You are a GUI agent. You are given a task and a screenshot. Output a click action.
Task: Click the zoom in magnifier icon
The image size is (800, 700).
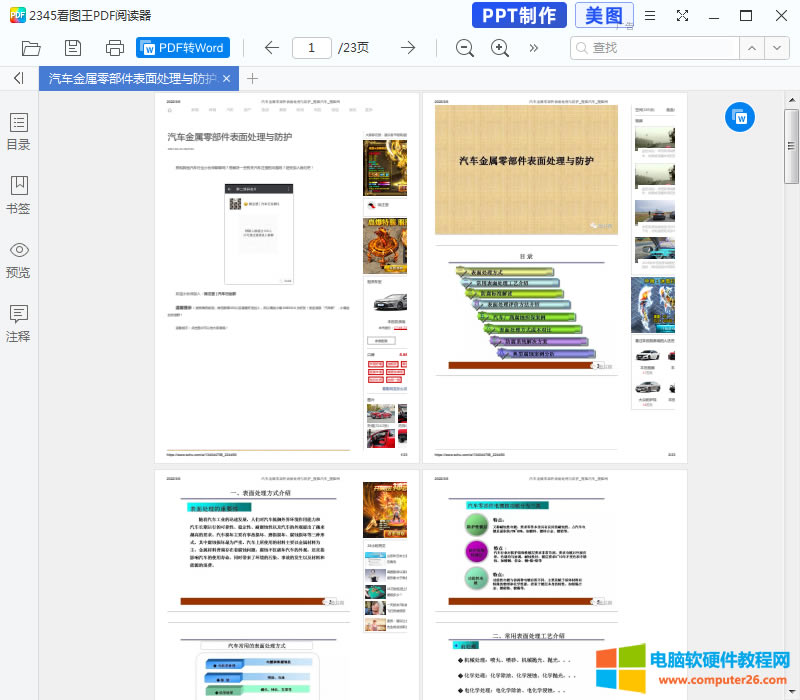tap(500, 47)
